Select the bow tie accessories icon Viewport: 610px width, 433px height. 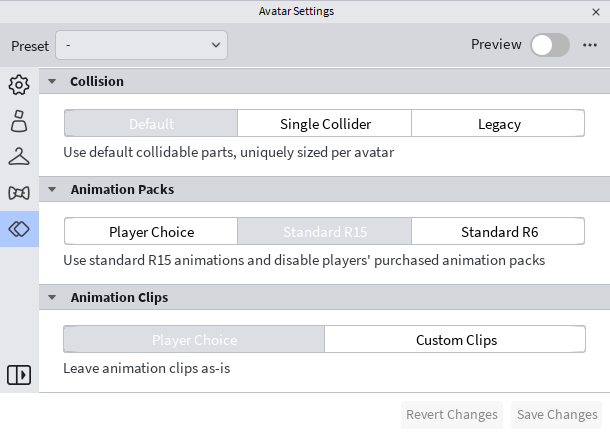[x=19, y=193]
